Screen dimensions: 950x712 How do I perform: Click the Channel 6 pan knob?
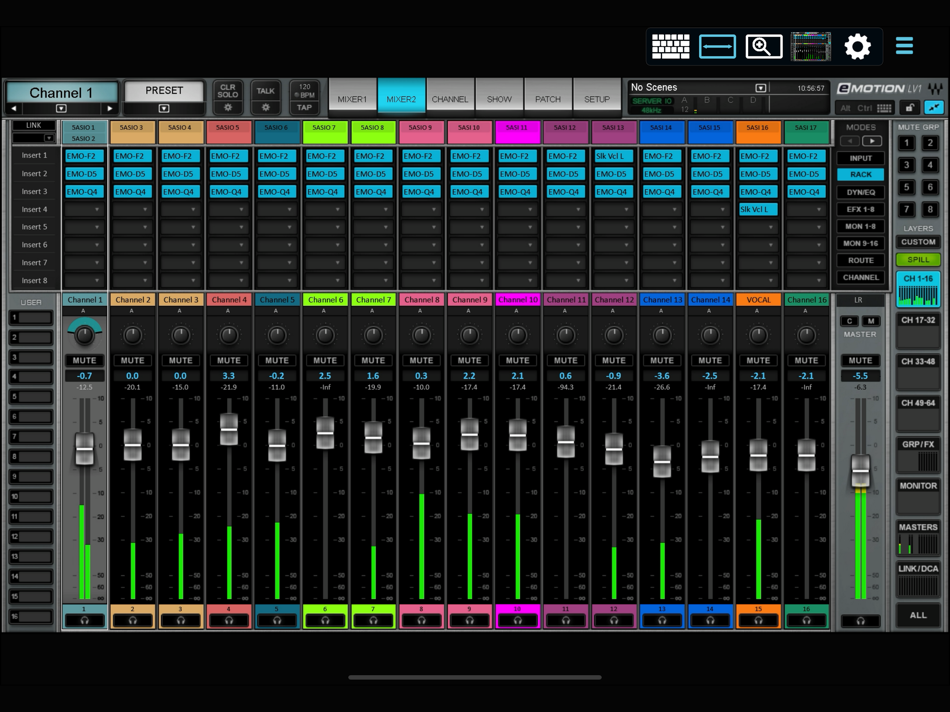[x=325, y=335]
